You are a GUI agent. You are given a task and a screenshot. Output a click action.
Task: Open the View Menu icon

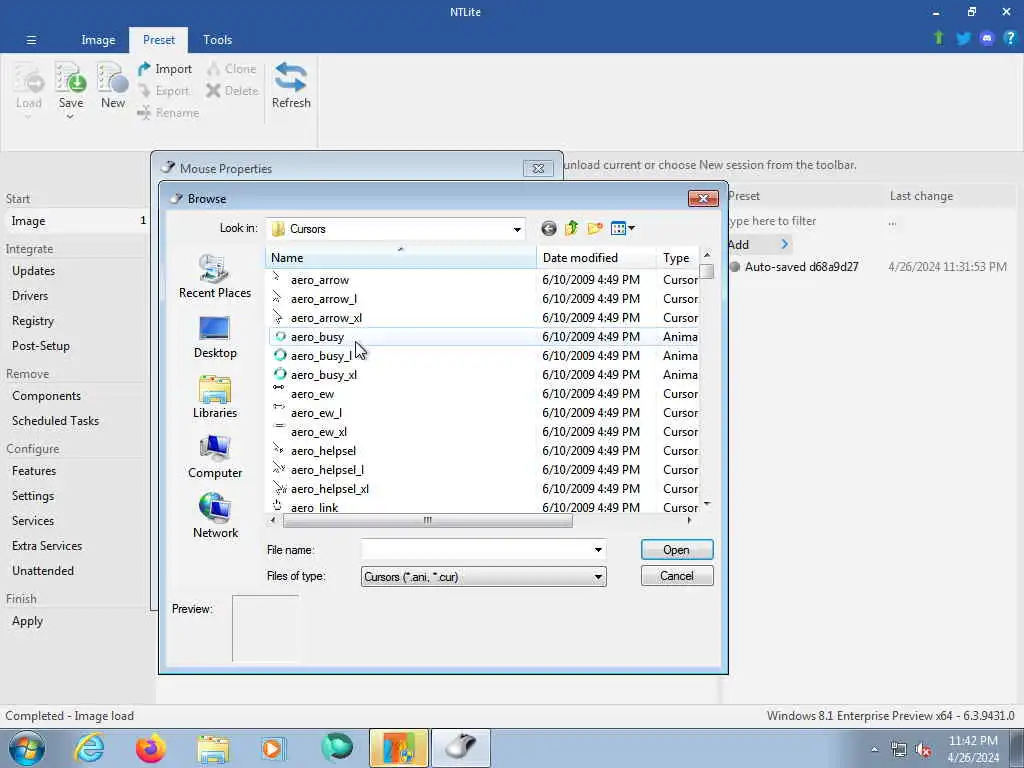622,228
